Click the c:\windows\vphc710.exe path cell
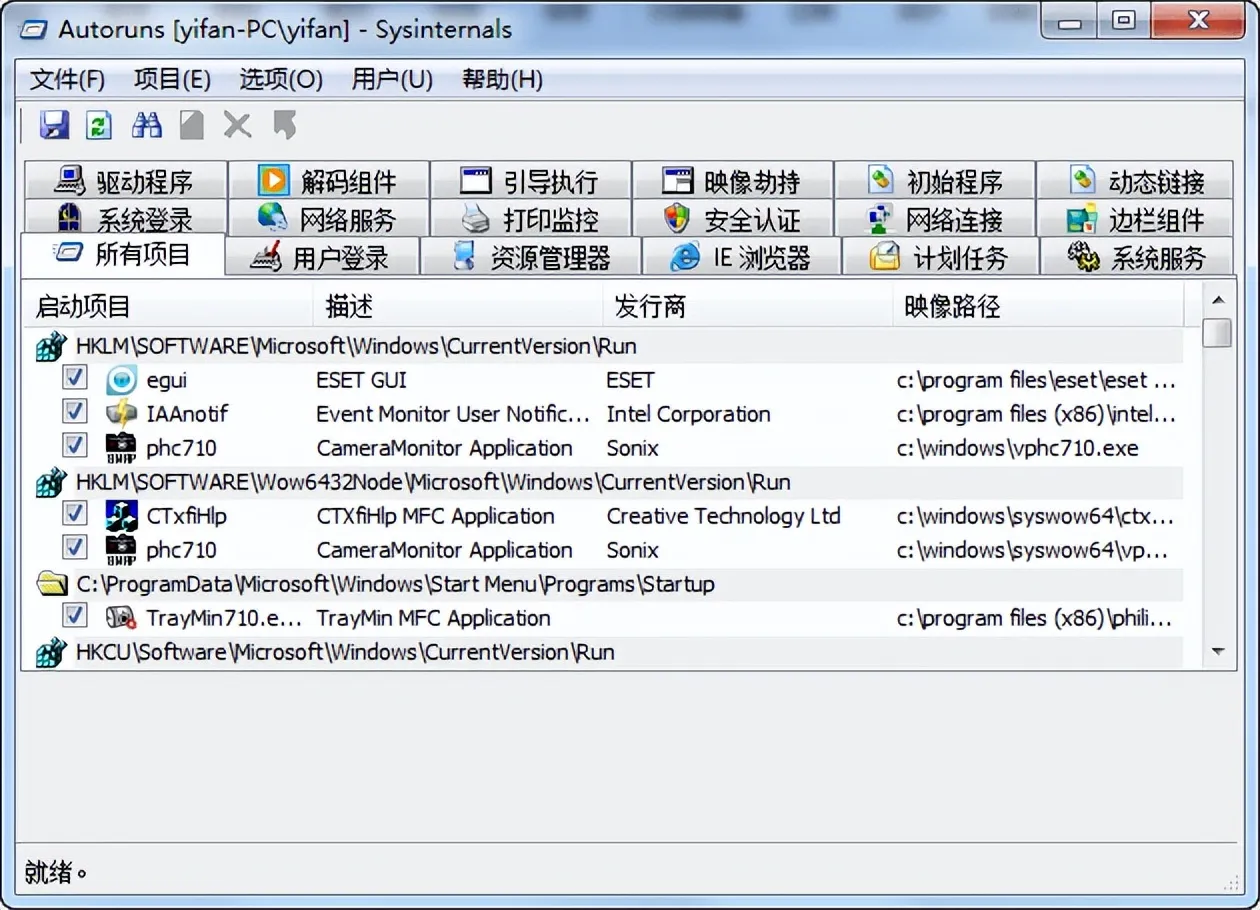The height and width of the screenshot is (910, 1260). point(1017,448)
